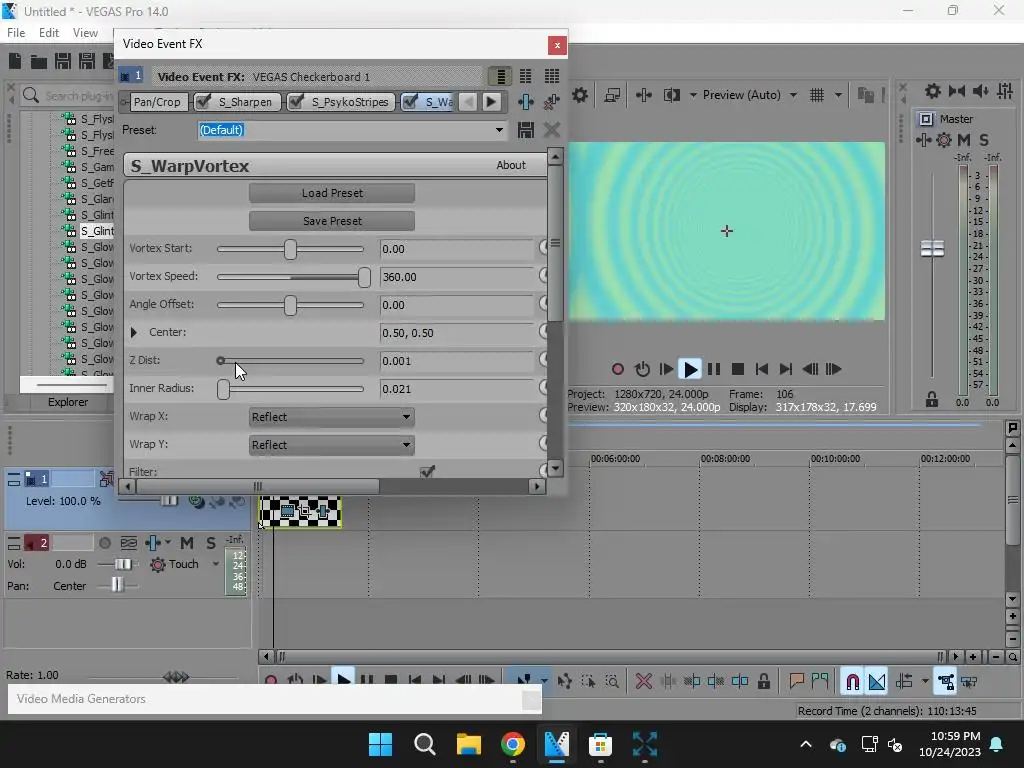Click the Z Dist value field

point(456,361)
